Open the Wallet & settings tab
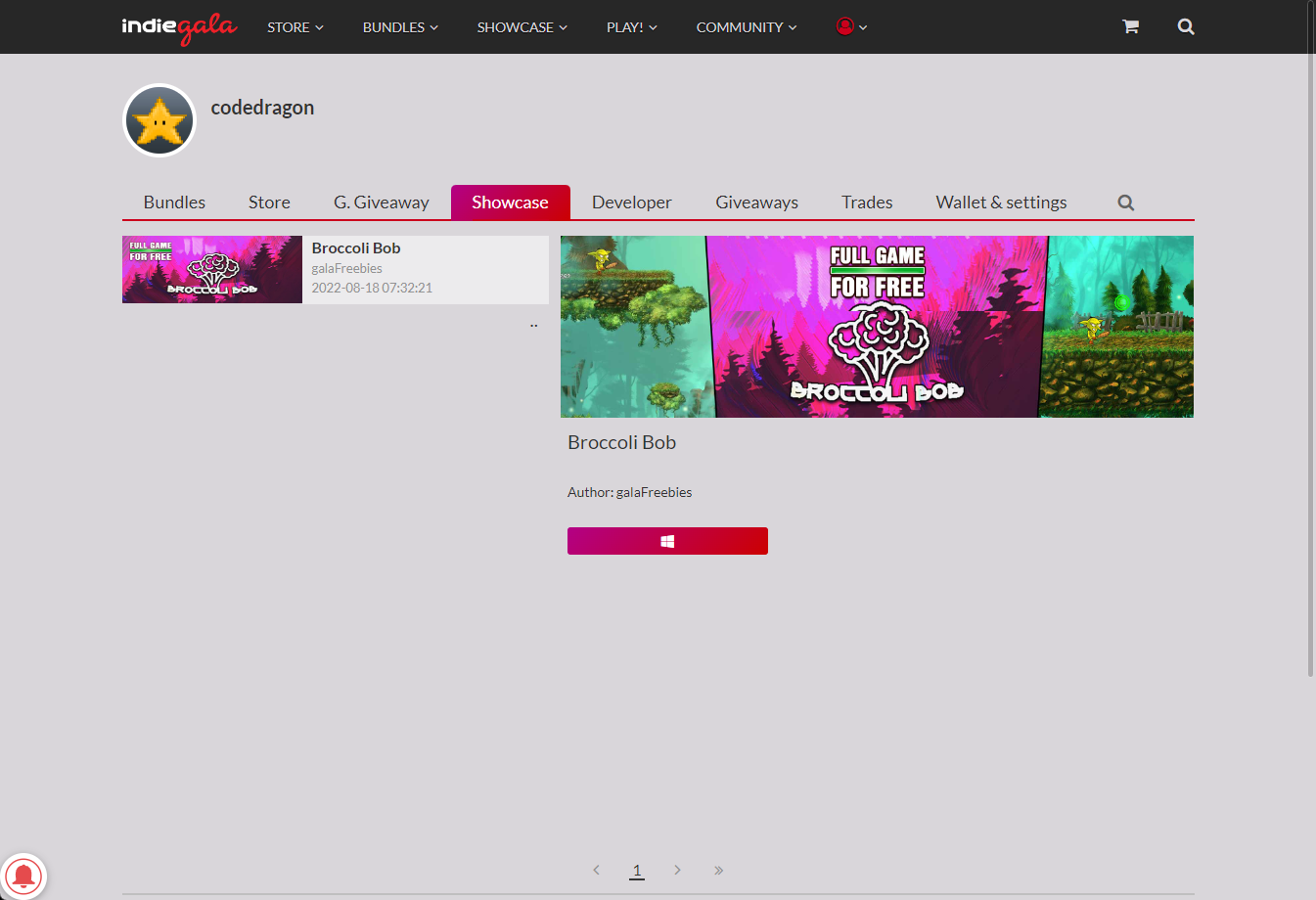The image size is (1316, 900). click(1001, 202)
